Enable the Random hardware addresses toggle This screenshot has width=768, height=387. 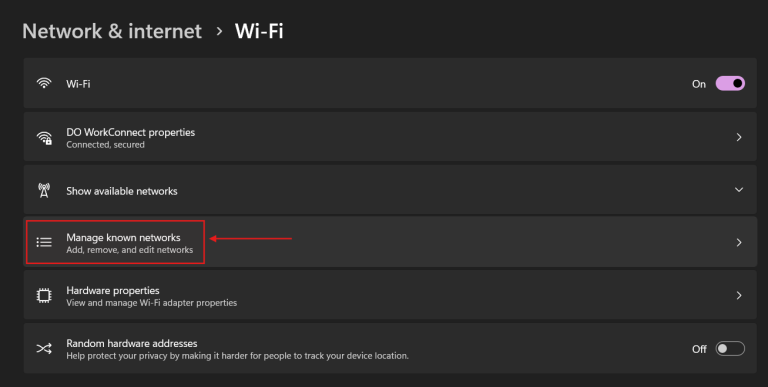tap(730, 349)
